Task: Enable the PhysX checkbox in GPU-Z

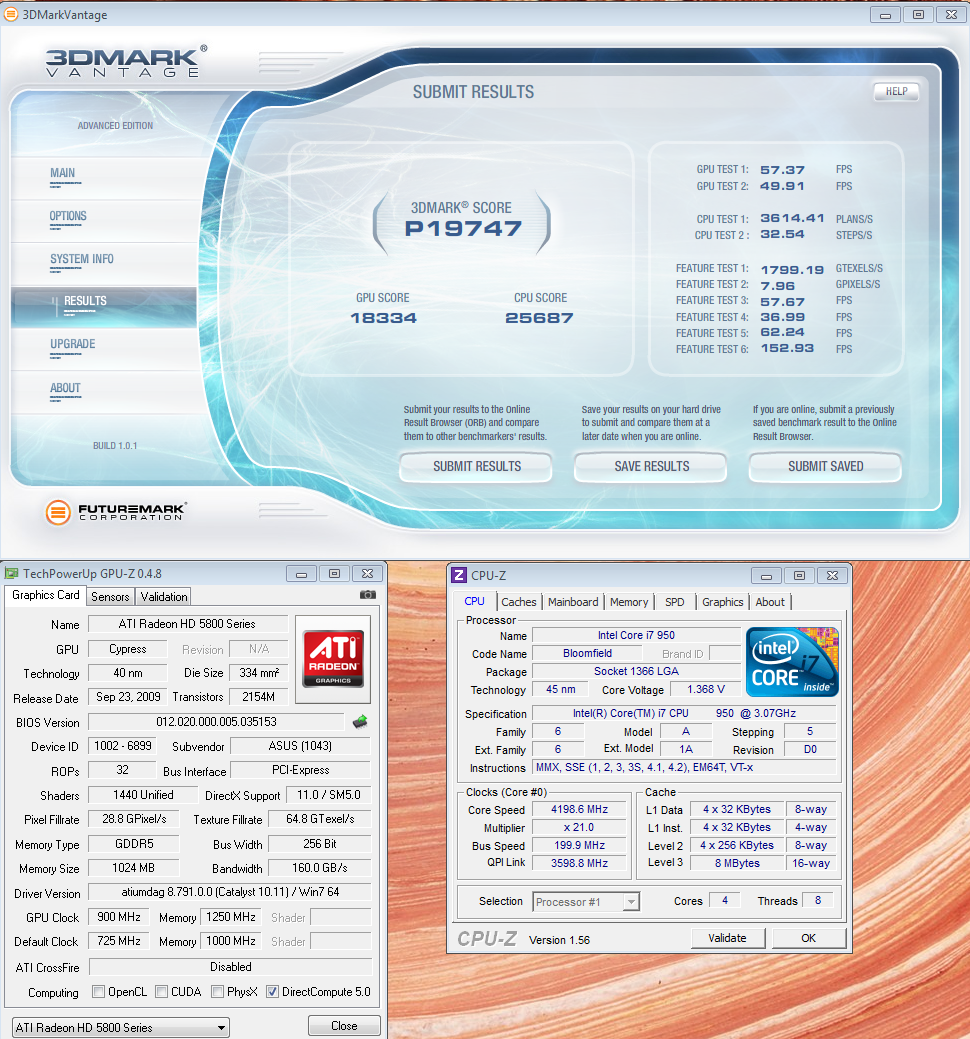Action: point(217,992)
